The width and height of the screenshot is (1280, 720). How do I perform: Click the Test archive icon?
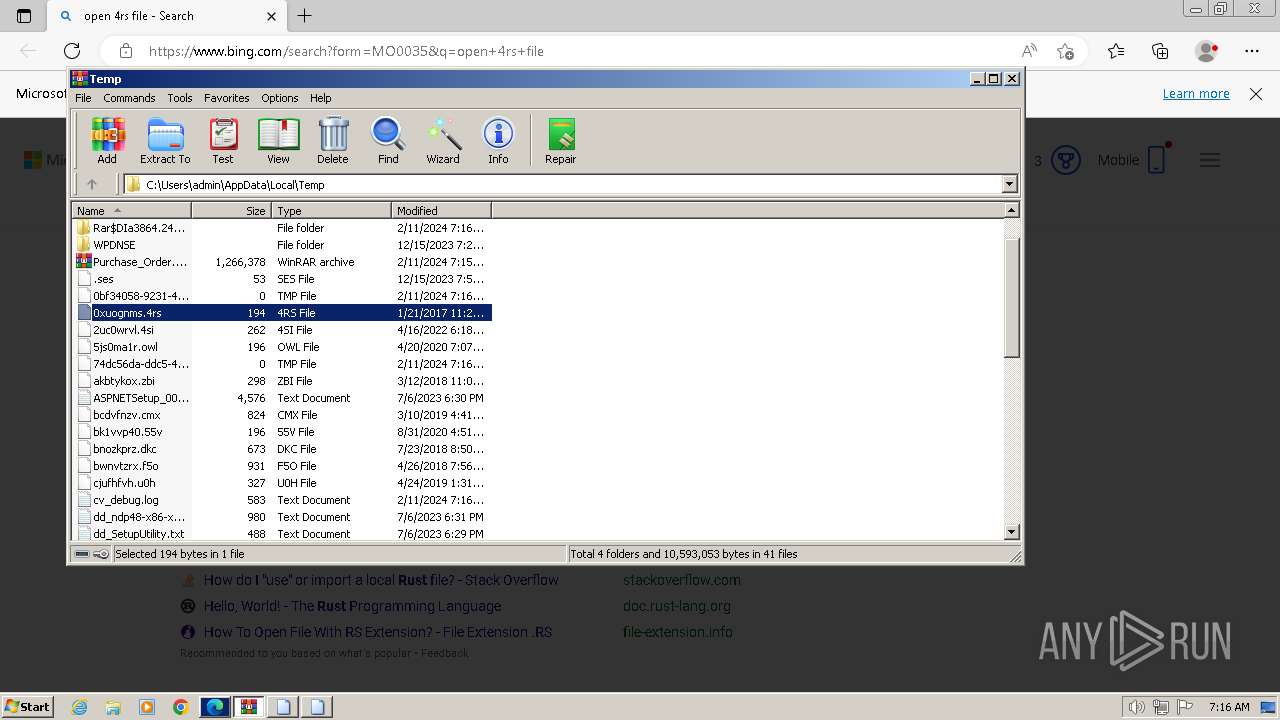tap(223, 140)
